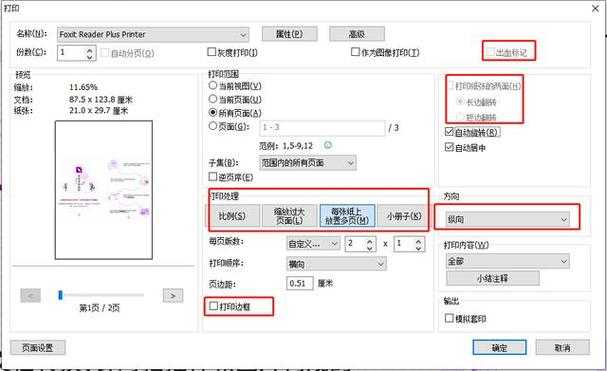Click rows stepper showing 1
Viewport: 607px width, 371px height.
pyautogui.click(x=409, y=244)
